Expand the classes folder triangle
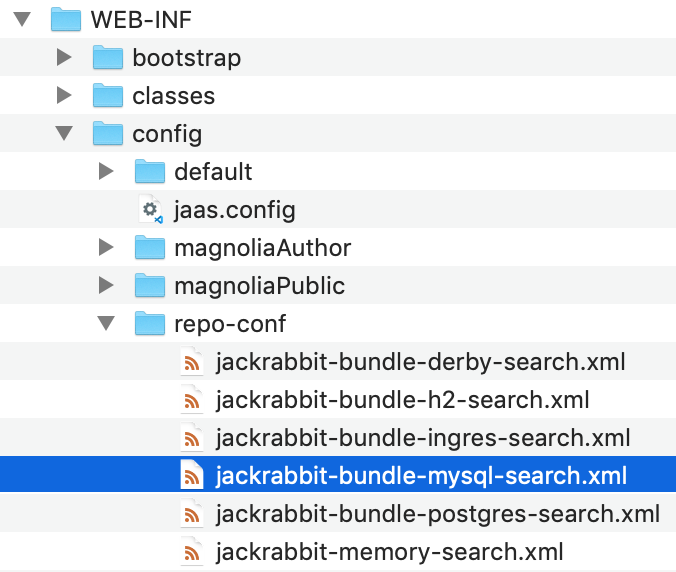676x572 pixels. pos(64,95)
